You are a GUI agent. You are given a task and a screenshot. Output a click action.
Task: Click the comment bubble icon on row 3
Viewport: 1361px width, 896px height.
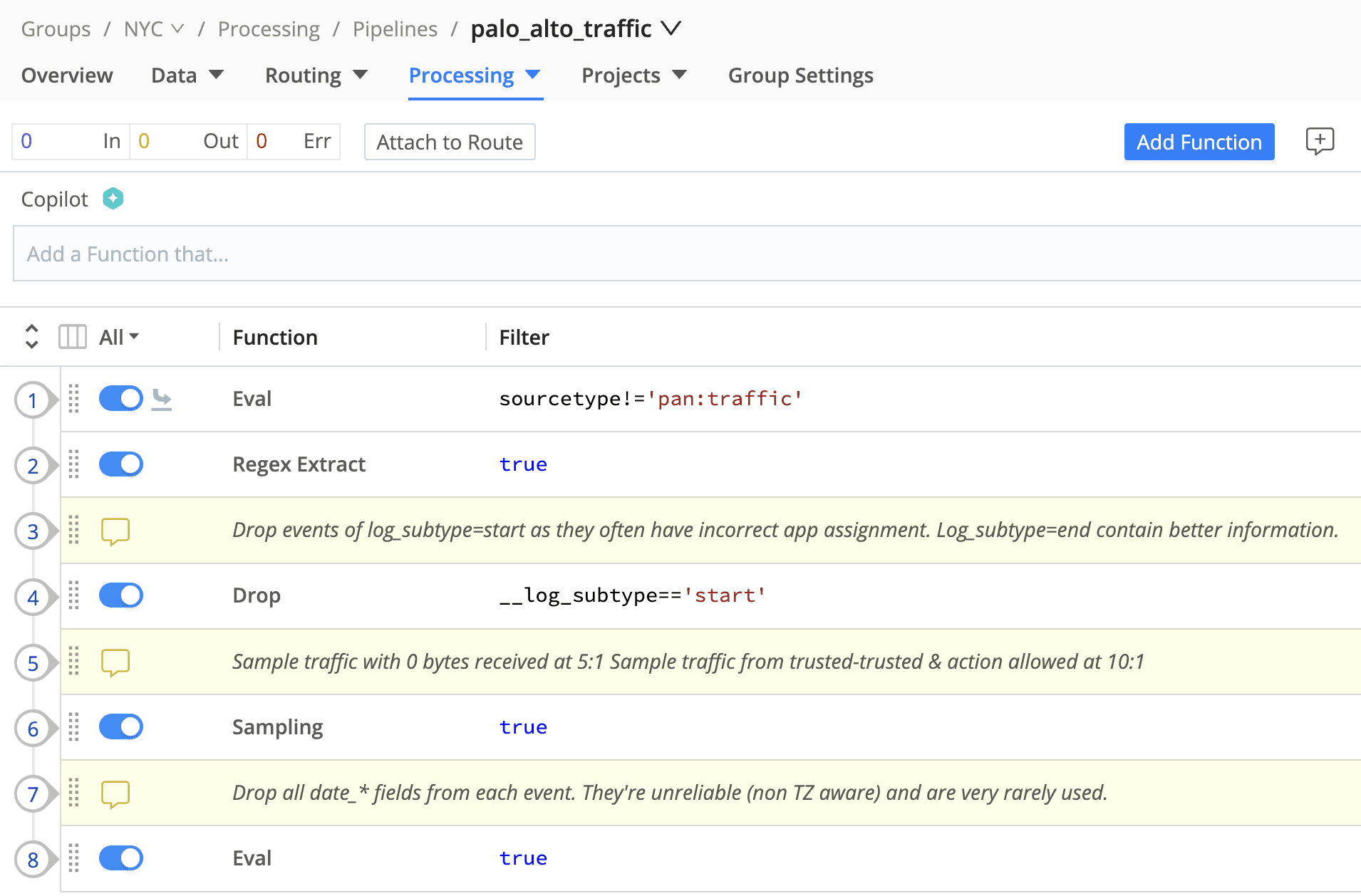point(115,531)
